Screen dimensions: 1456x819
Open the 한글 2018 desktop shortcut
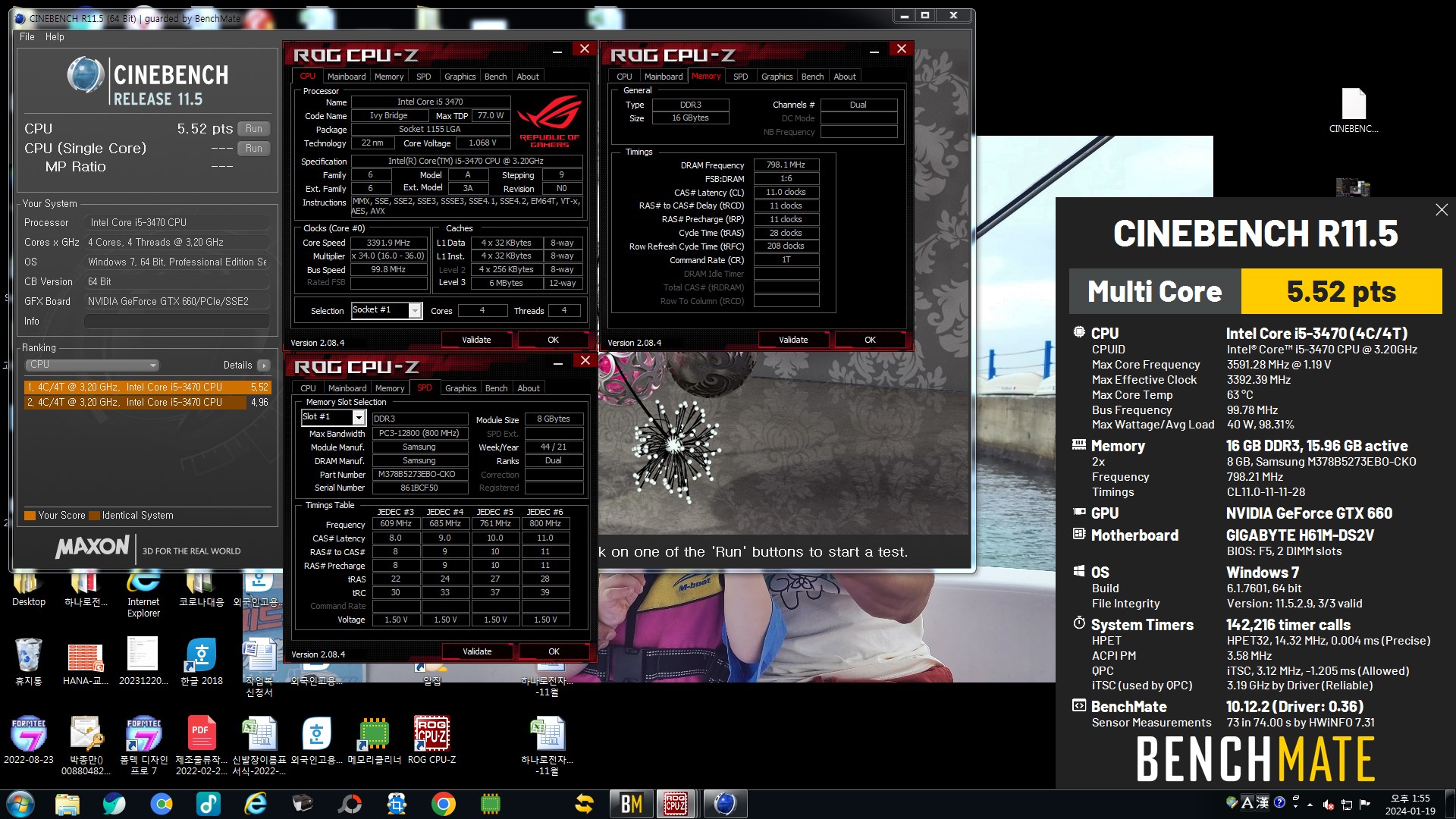pyautogui.click(x=201, y=661)
